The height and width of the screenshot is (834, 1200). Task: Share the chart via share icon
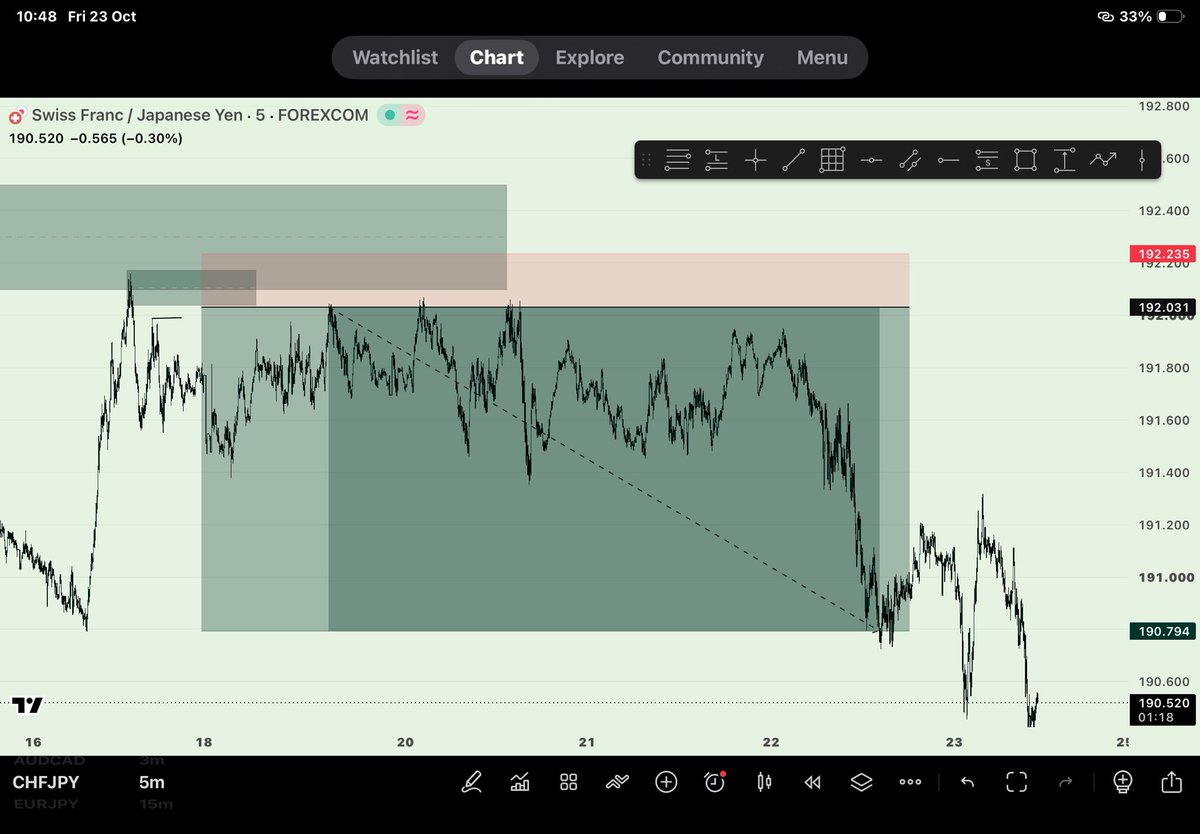tap(1171, 782)
